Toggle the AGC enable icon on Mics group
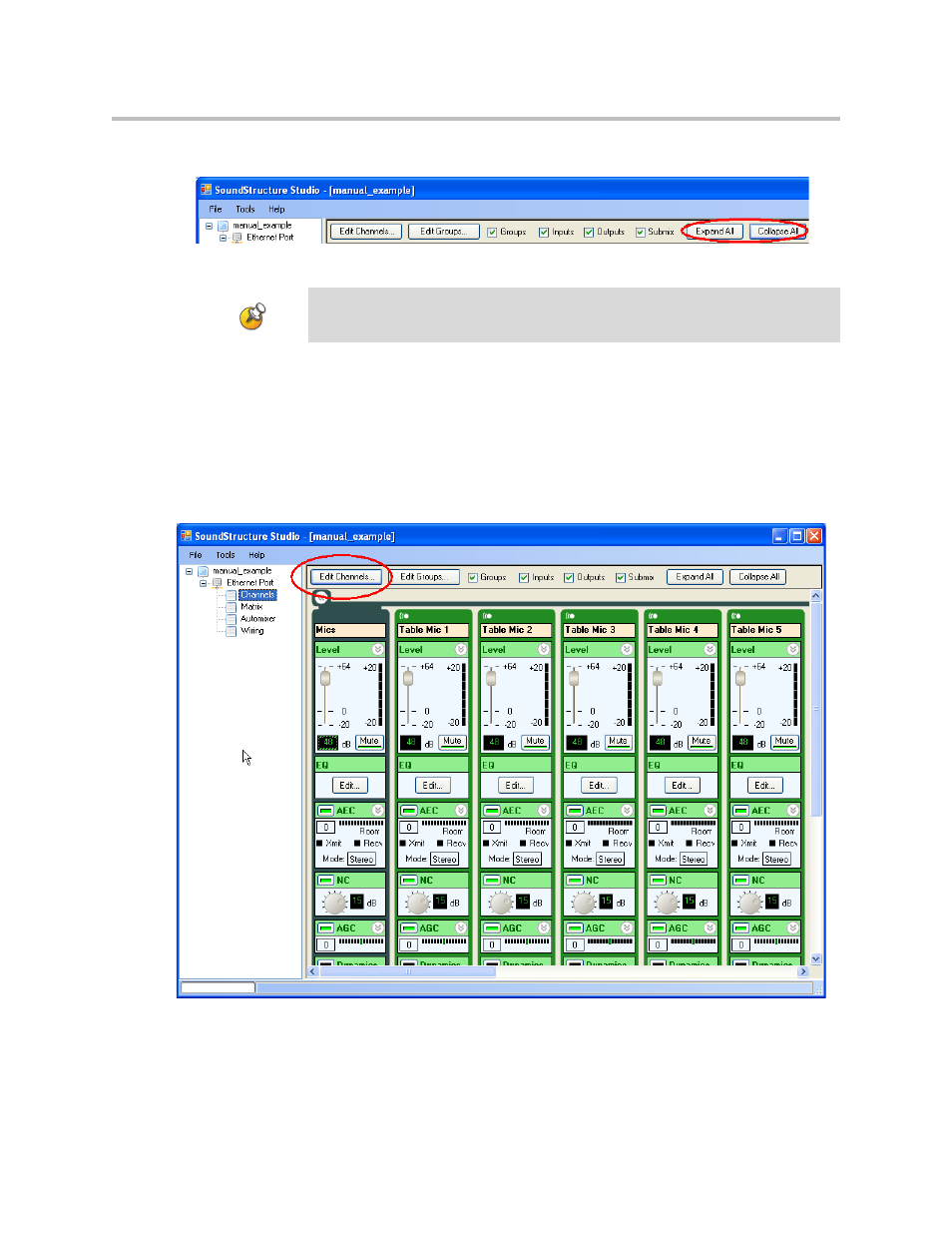 tap(326, 928)
